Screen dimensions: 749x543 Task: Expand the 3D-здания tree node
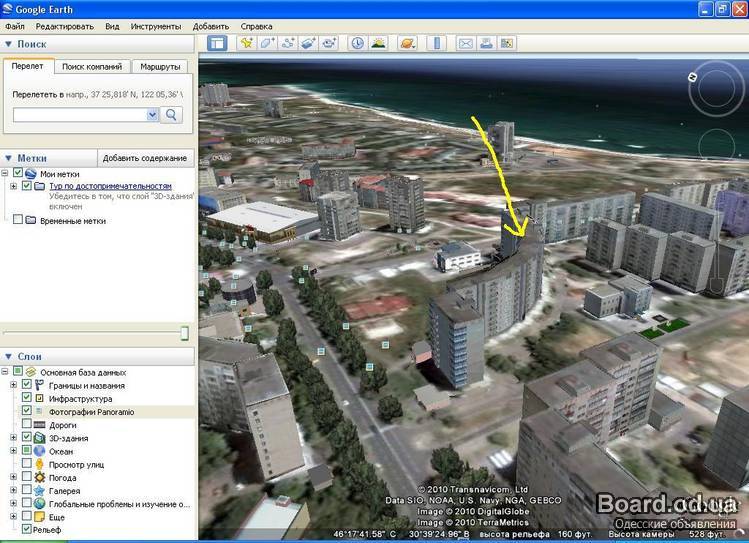[x=13, y=437]
